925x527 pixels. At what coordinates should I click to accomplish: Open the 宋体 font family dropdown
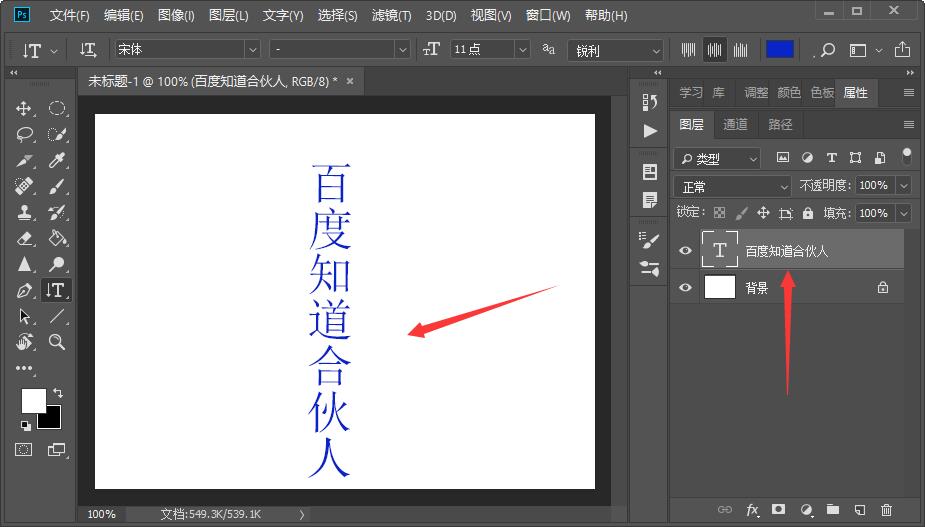[x=187, y=49]
